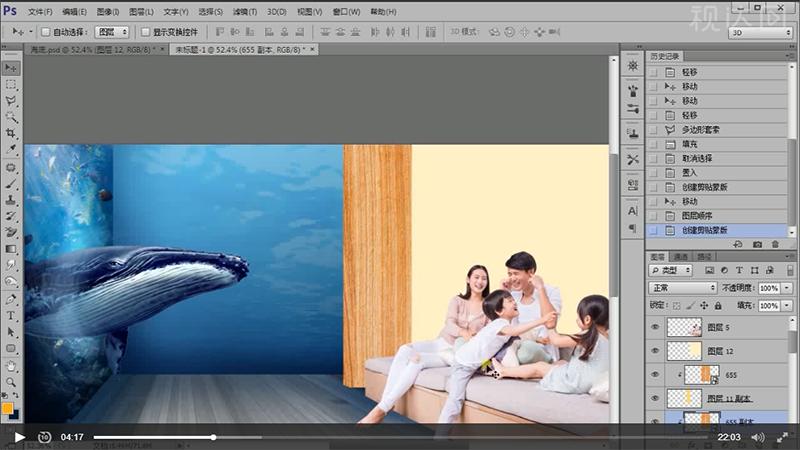
Task: Select the Quick Selection tool
Action: tap(11, 117)
